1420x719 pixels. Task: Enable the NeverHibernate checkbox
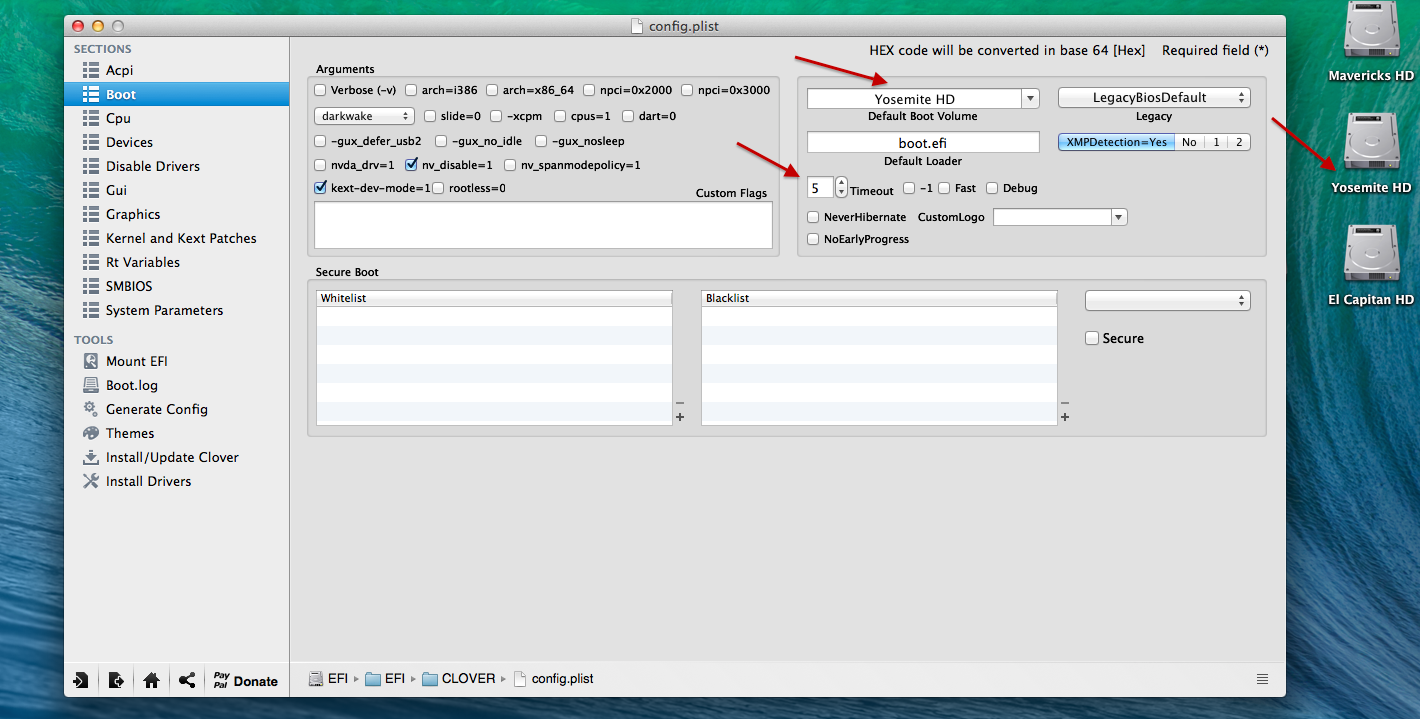pos(813,217)
